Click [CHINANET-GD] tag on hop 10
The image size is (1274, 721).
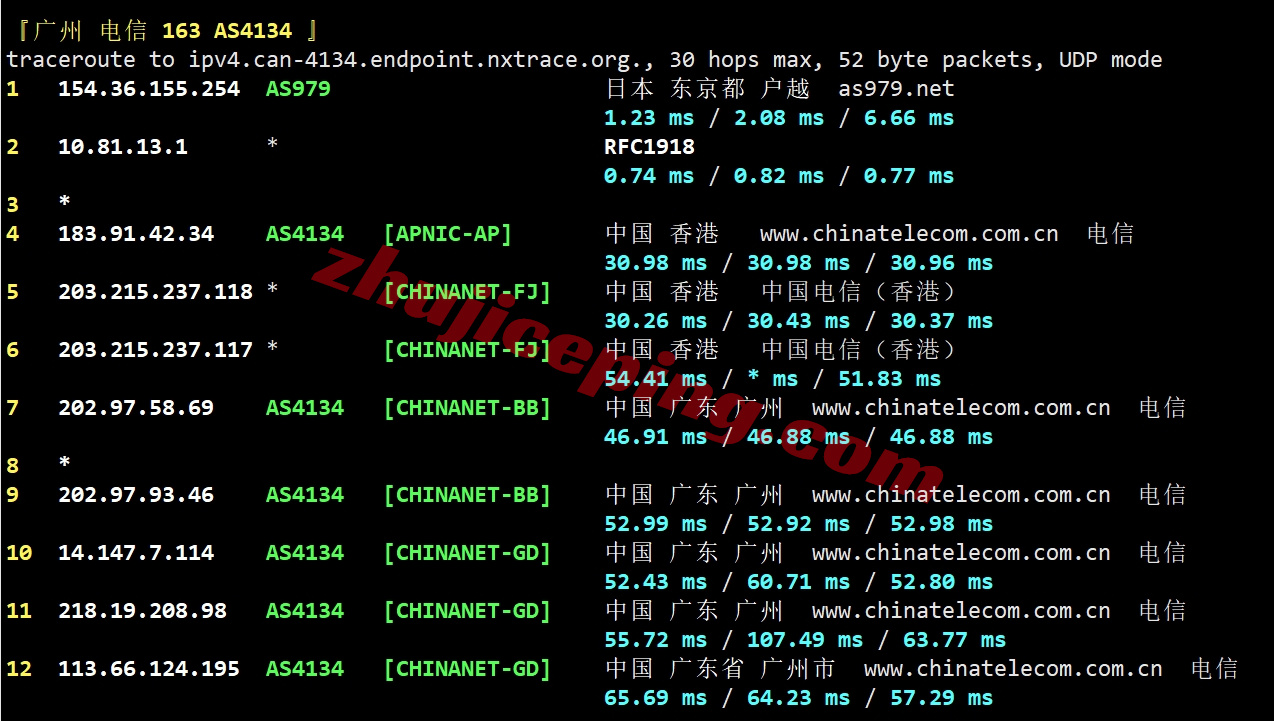point(467,553)
